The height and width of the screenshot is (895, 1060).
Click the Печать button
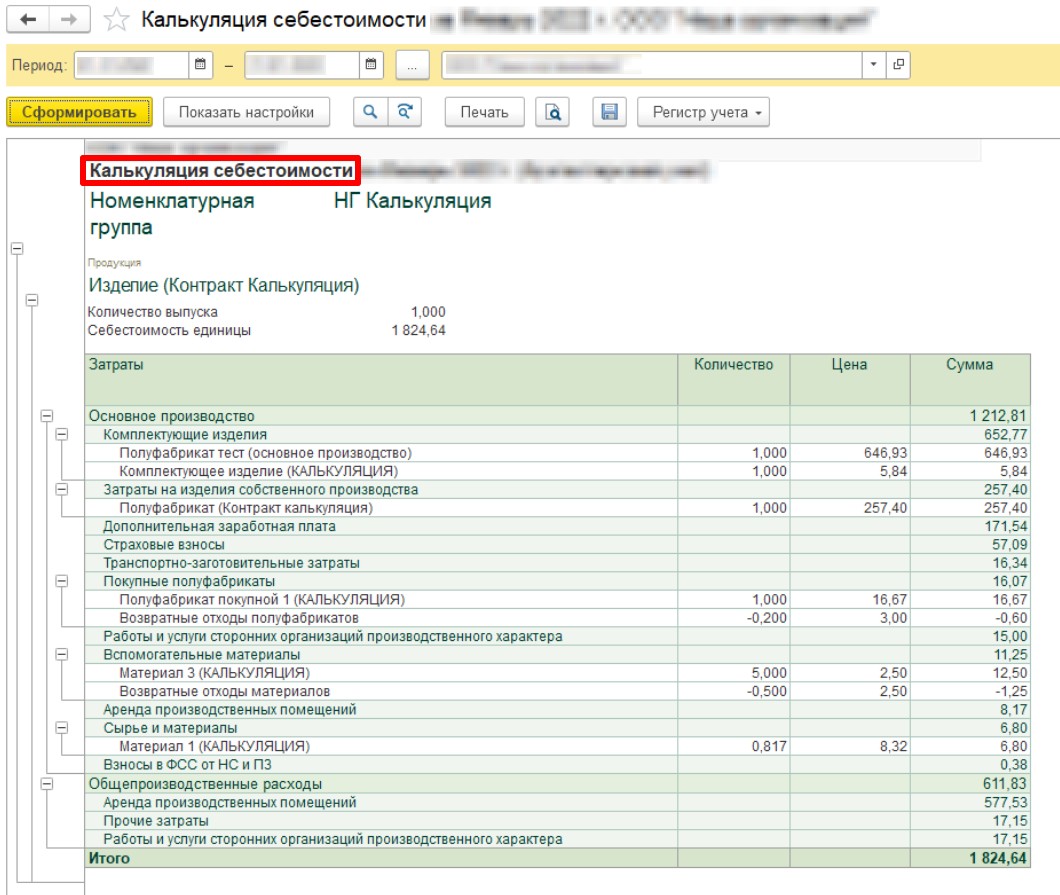[x=484, y=112]
